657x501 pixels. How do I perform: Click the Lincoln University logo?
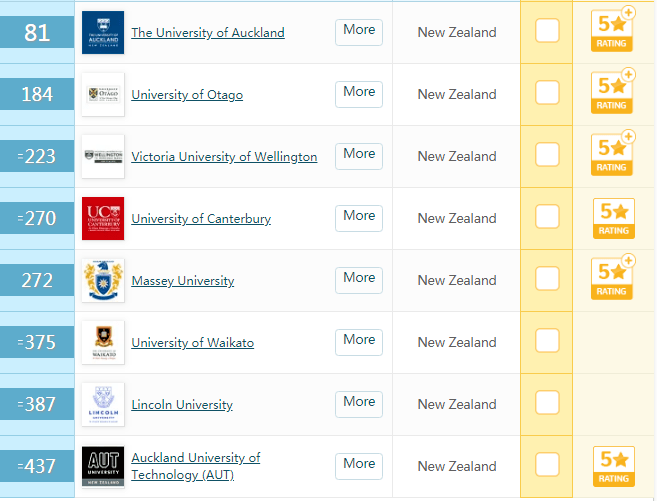(x=103, y=404)
